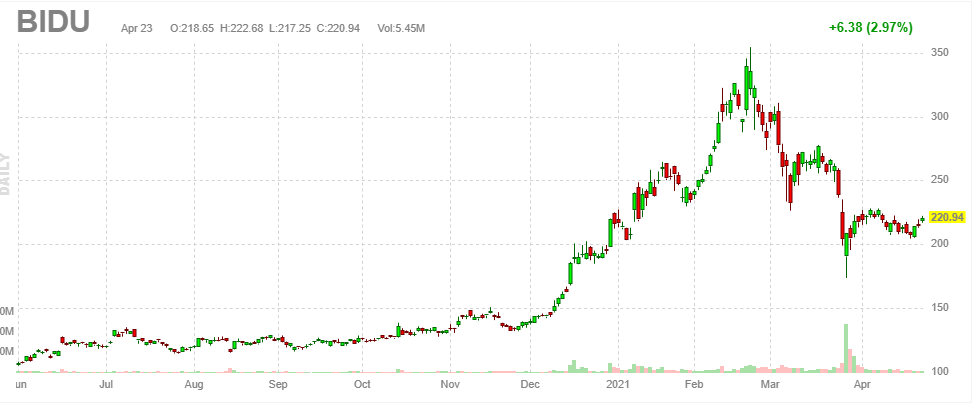Screen dimensions: 973x414
Task: Click the 350 price axis label
Action: pyautogui.click(x=939, y=53)
